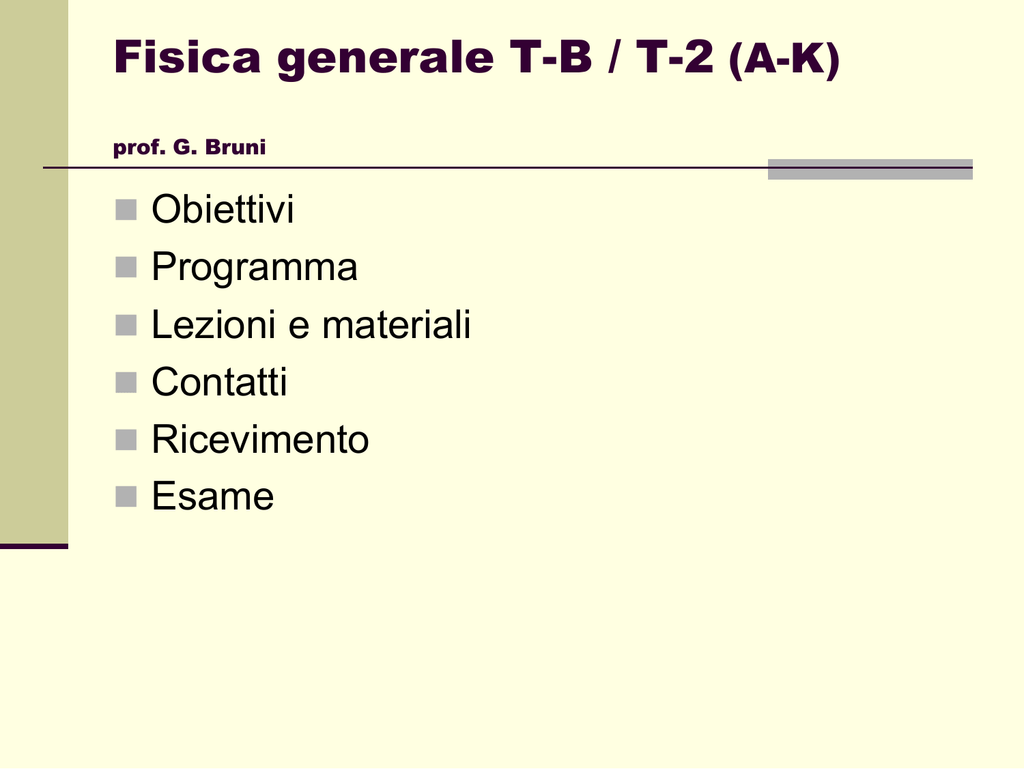Image resolution: width=1024 pixels, height=769 pixels.
Task: Select the Programma list entry
Action: click(x=254, y=267)
